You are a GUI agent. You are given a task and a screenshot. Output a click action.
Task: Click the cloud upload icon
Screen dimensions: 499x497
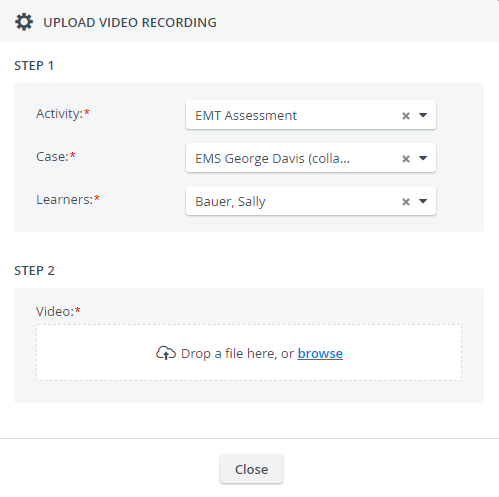point(166,353)
